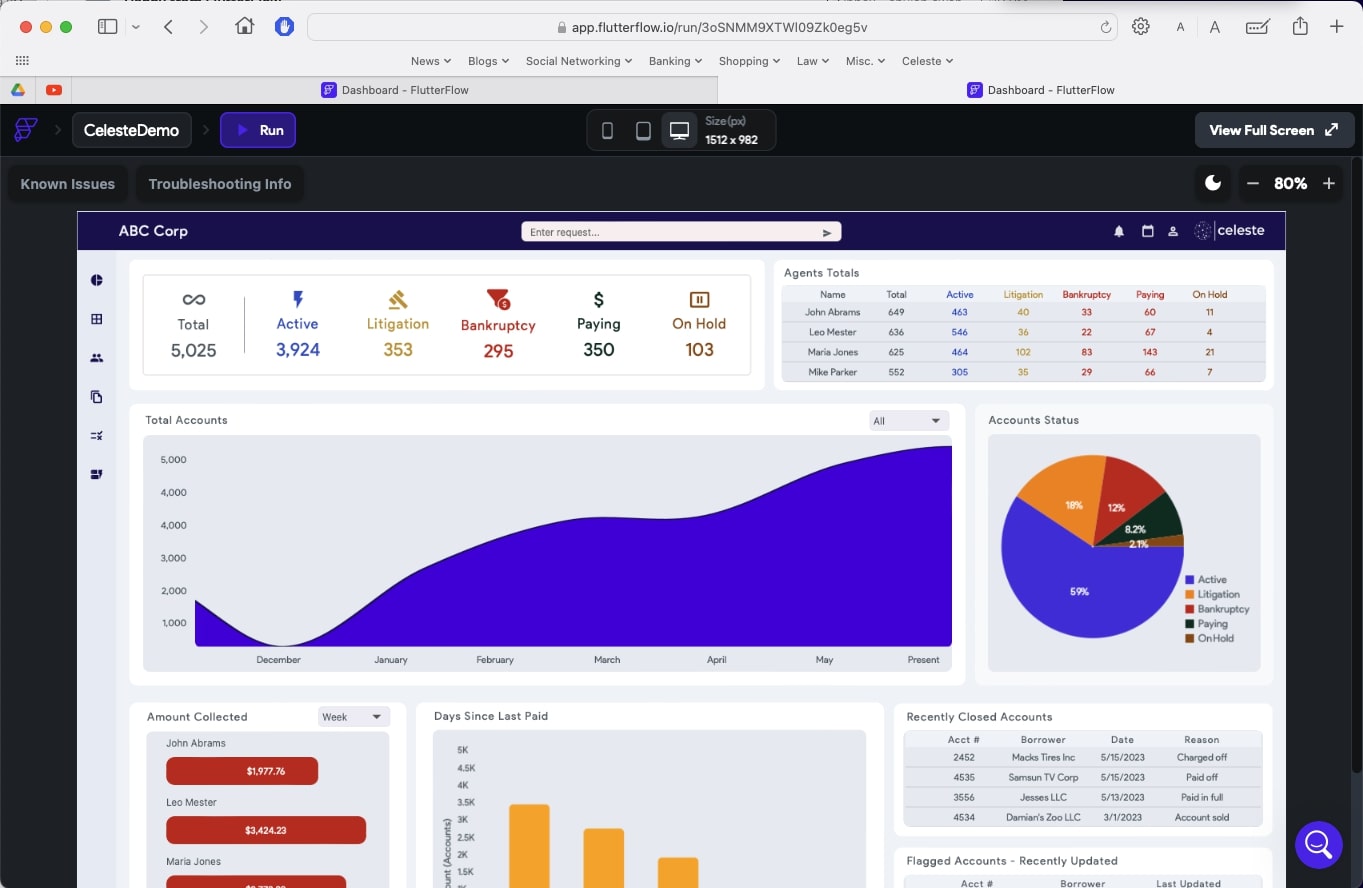Switch to second Dashboard - FlutterFlow tab
Image resolution: width=1363 pixels, height=888 pixels.
pyautogui.click(x=1040, y=90)
